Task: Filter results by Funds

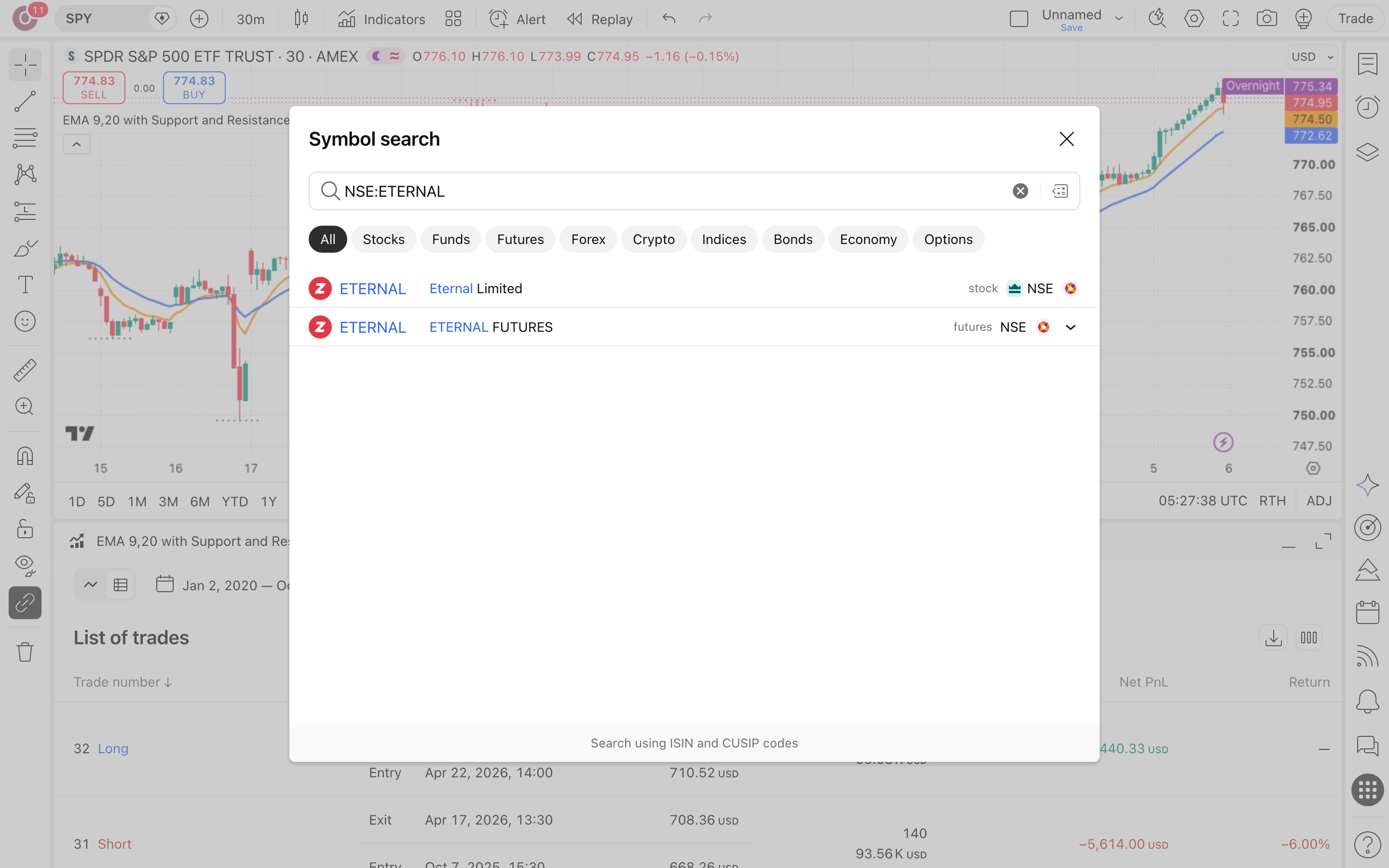Action: point(450,239)
